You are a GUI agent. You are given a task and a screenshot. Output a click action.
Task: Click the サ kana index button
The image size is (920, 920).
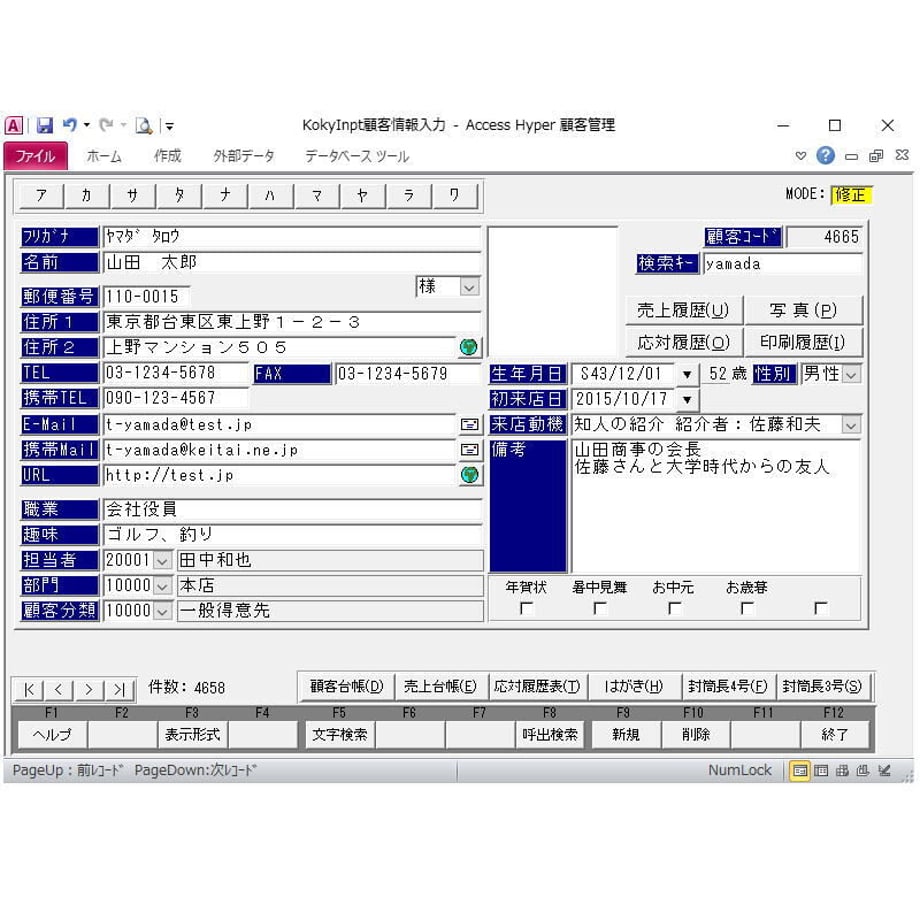133,195
